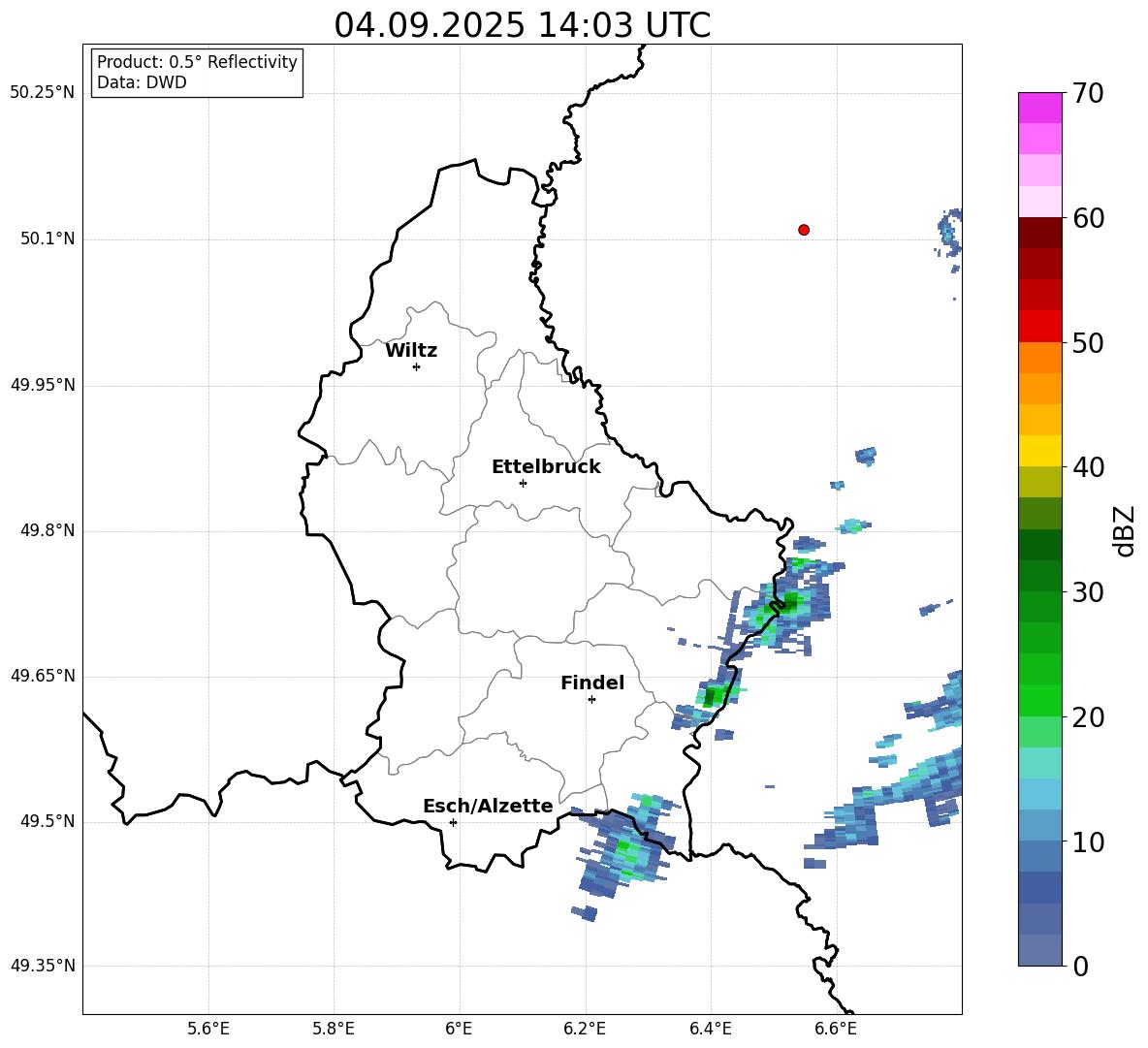Select the Esch/Alzette station label

pyautogui.click(x=488, y=806)
